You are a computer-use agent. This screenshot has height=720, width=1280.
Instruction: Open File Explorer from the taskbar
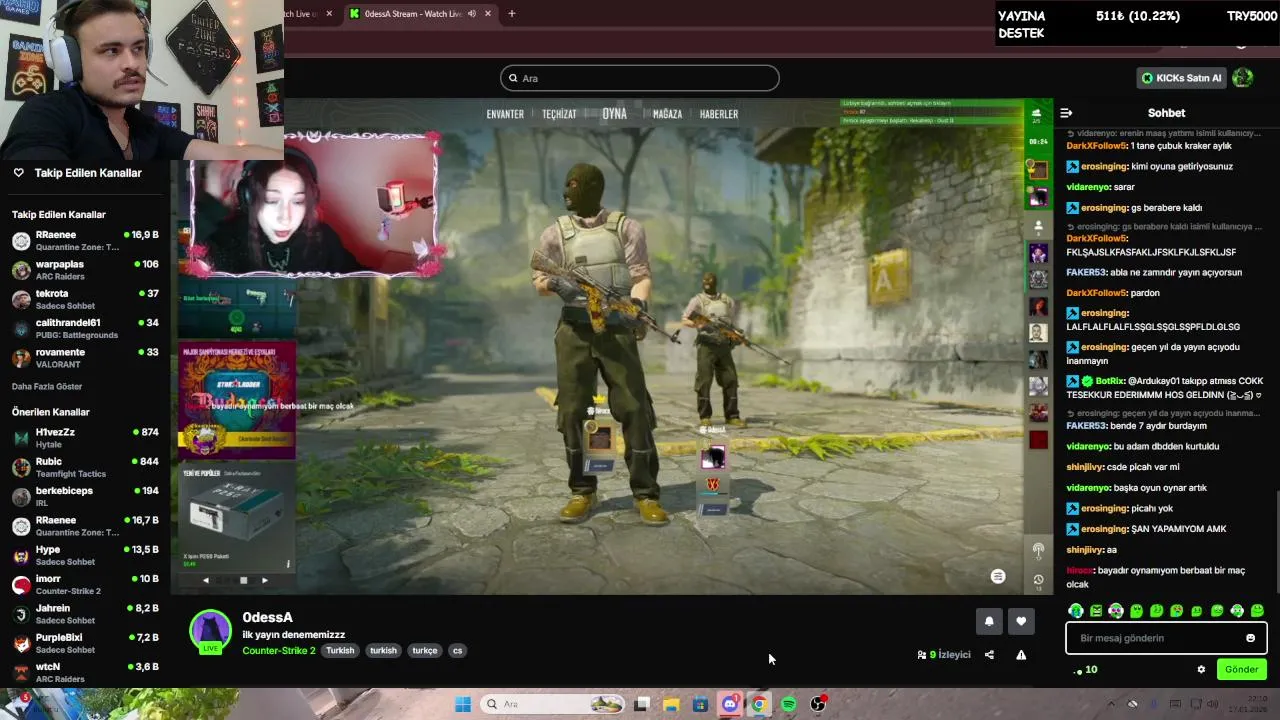[671, 704]
